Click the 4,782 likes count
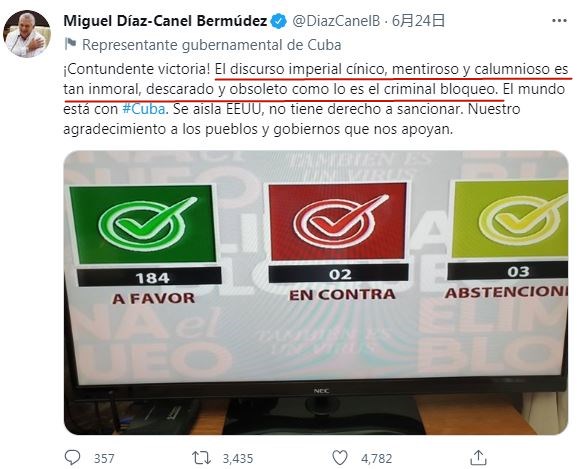Screen dimensions: 578x469 pos(376,458)
